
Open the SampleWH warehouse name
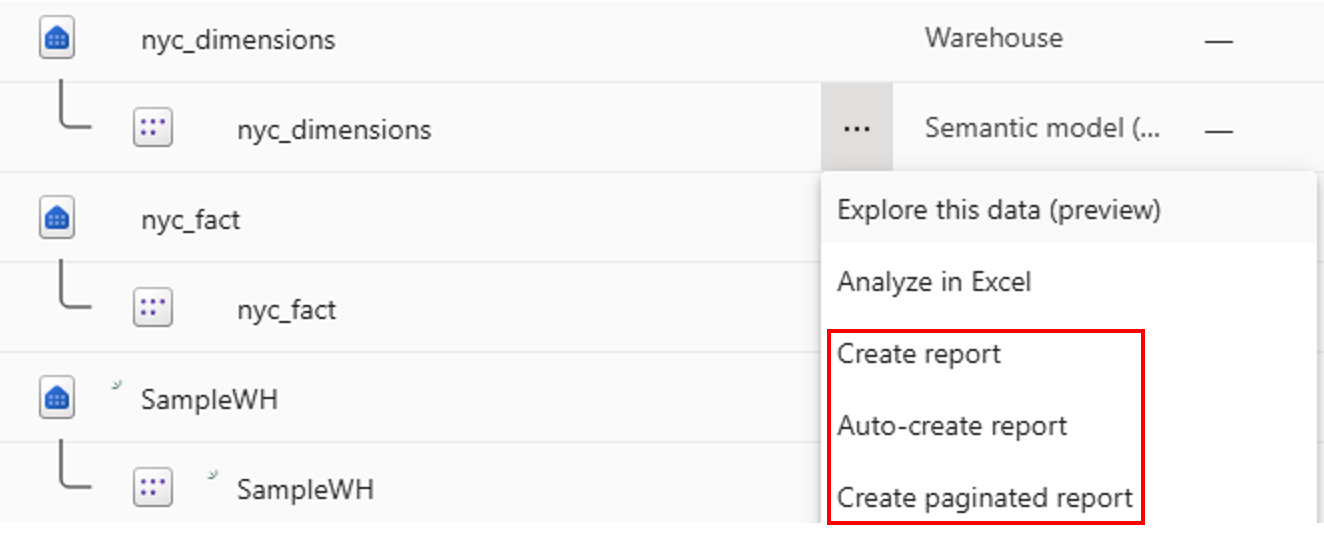click(209, 400)
